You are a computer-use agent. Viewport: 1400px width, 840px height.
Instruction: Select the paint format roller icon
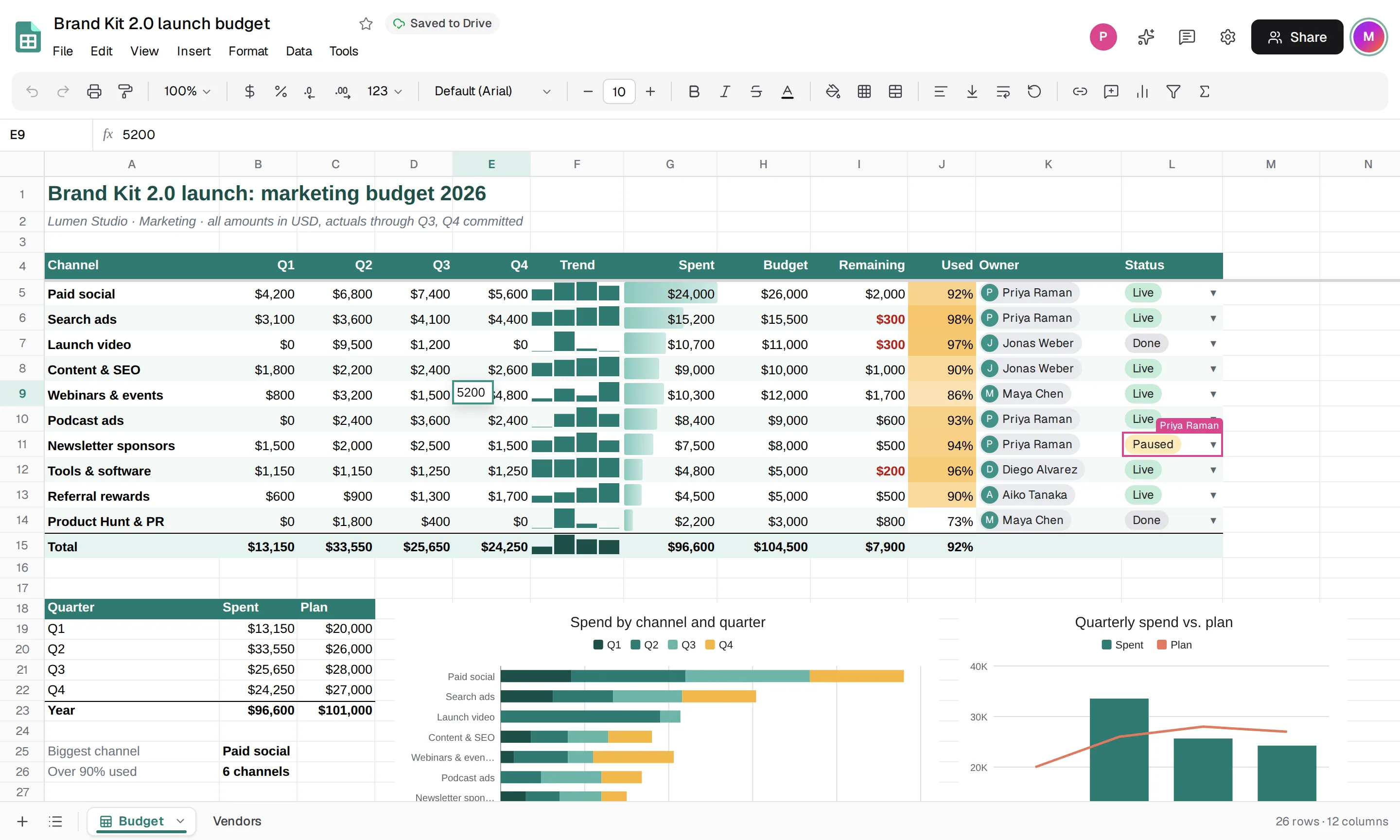[x=125, y=91]
